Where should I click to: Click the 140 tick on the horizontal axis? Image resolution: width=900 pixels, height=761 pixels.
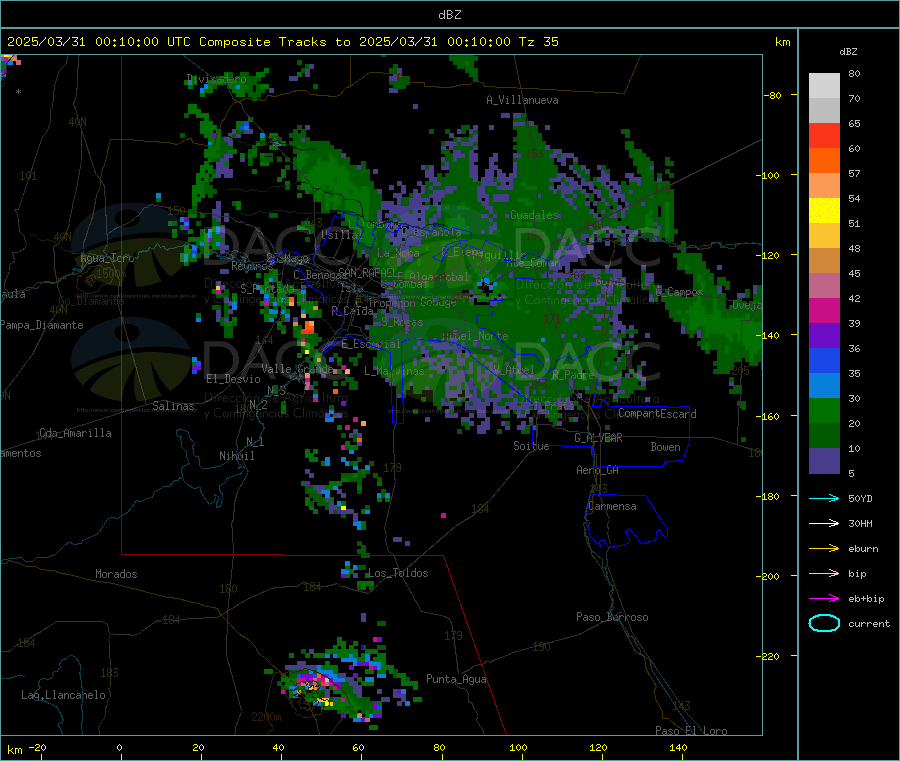click(678, 747)
